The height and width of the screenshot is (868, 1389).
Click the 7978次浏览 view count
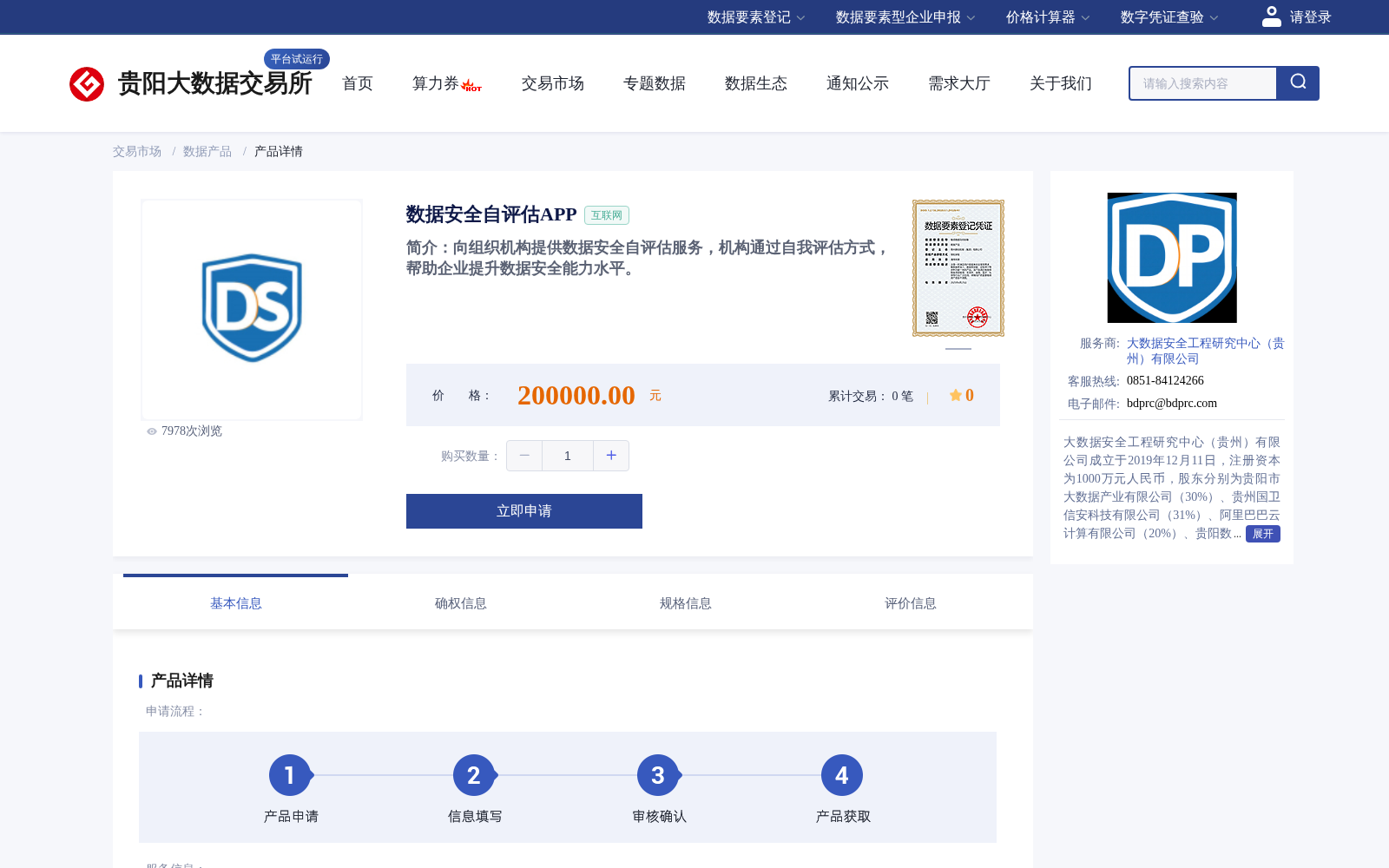tap(192, 431)
